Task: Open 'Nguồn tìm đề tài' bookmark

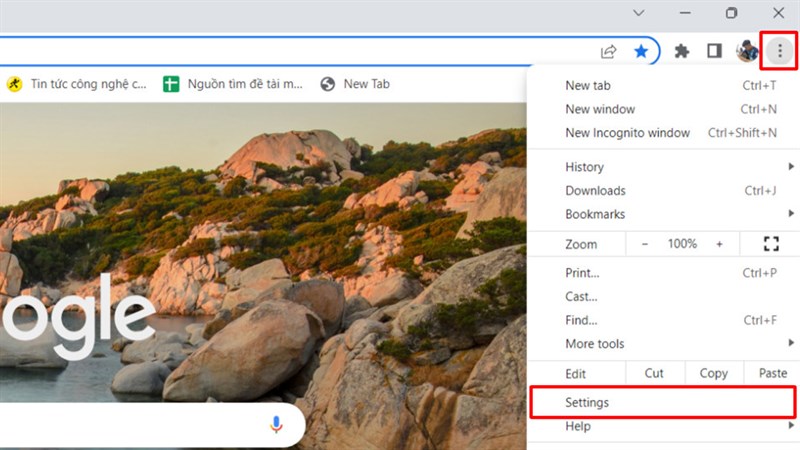Action: (x=233, y=84)
